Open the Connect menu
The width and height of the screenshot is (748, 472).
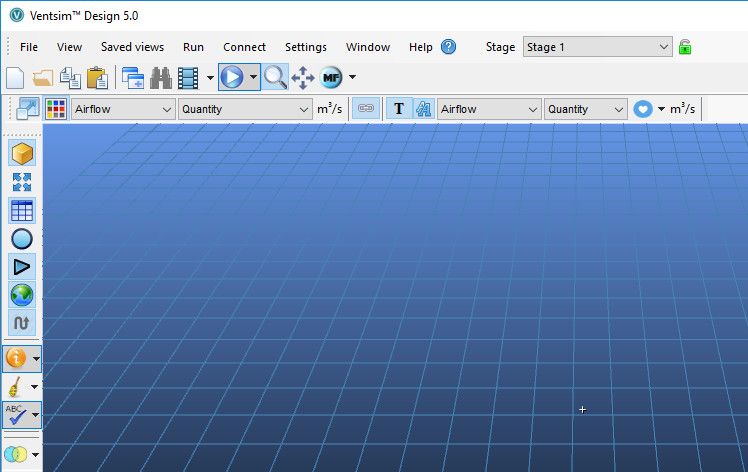click(x=244, y=47)
